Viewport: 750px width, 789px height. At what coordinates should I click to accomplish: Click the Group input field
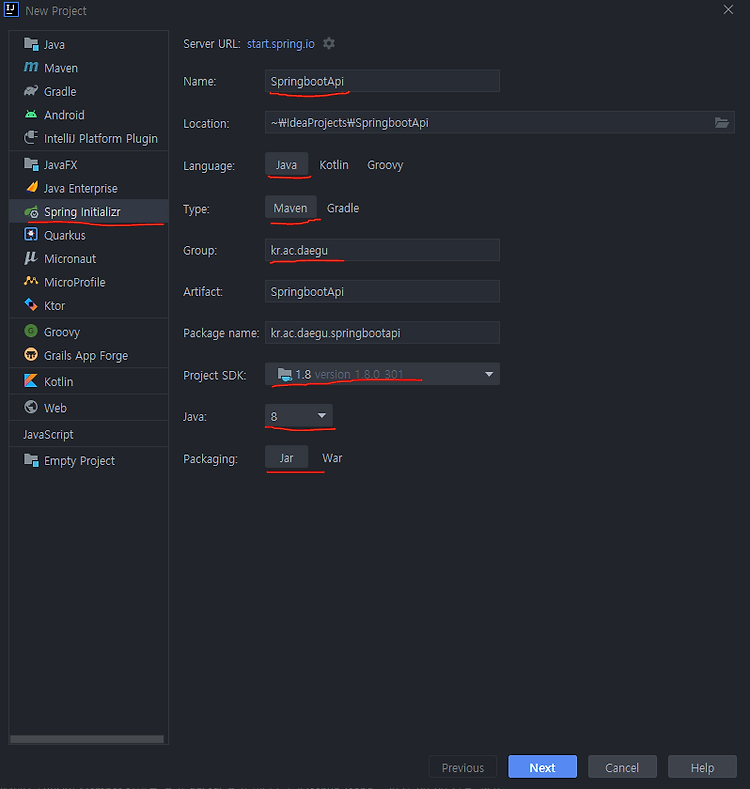click(382, 250)
